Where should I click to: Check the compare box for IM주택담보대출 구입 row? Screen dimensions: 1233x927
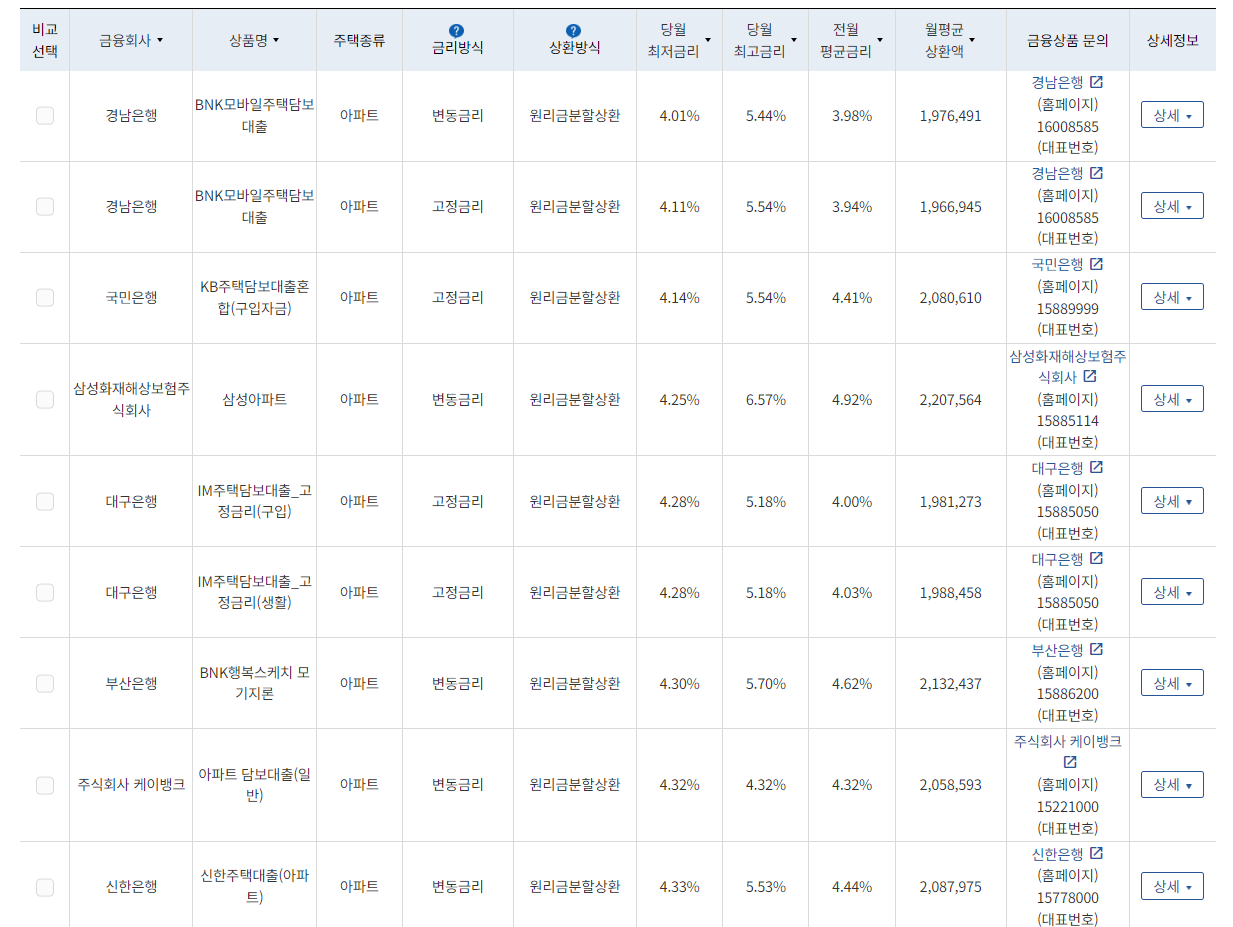coord(45,502)
